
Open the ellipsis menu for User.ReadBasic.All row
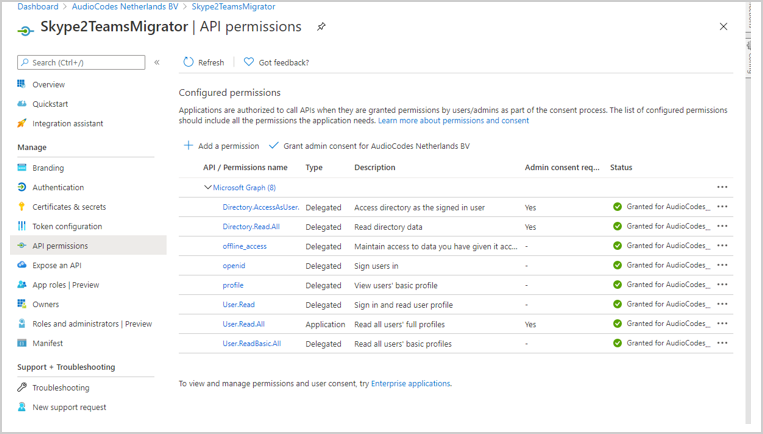click(x=722, y=343)
